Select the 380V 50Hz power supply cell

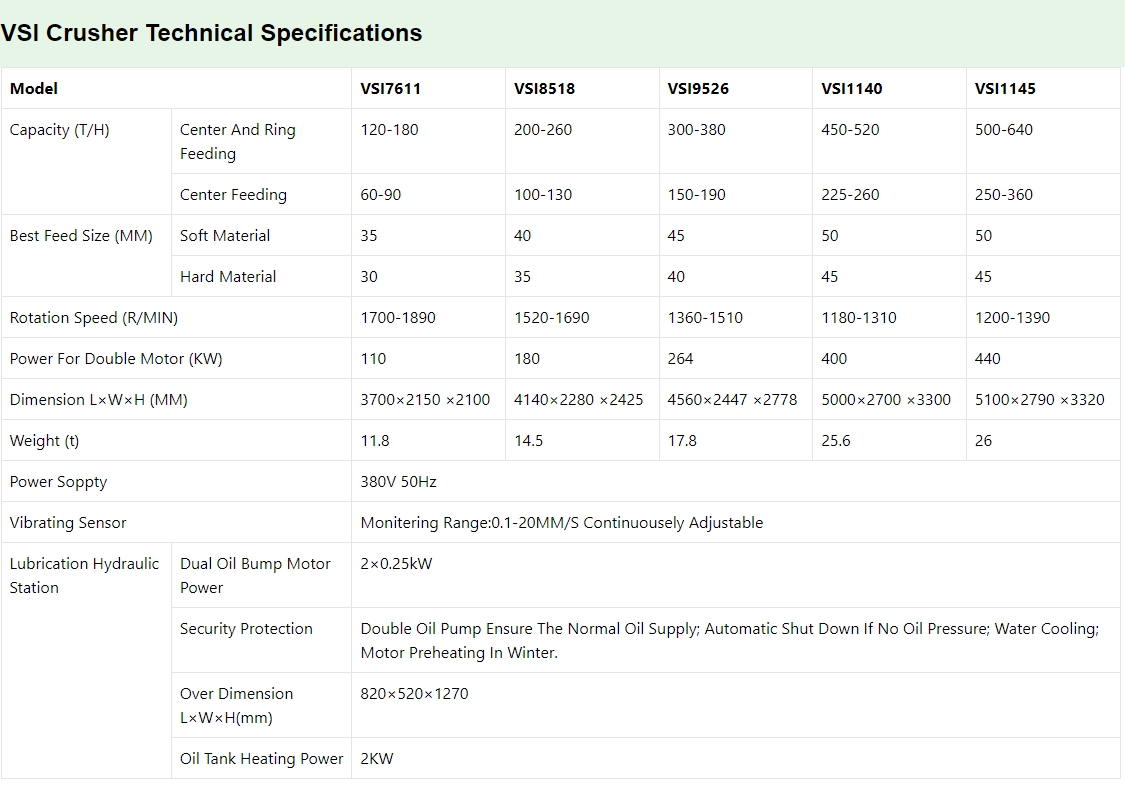coord(398,482)
